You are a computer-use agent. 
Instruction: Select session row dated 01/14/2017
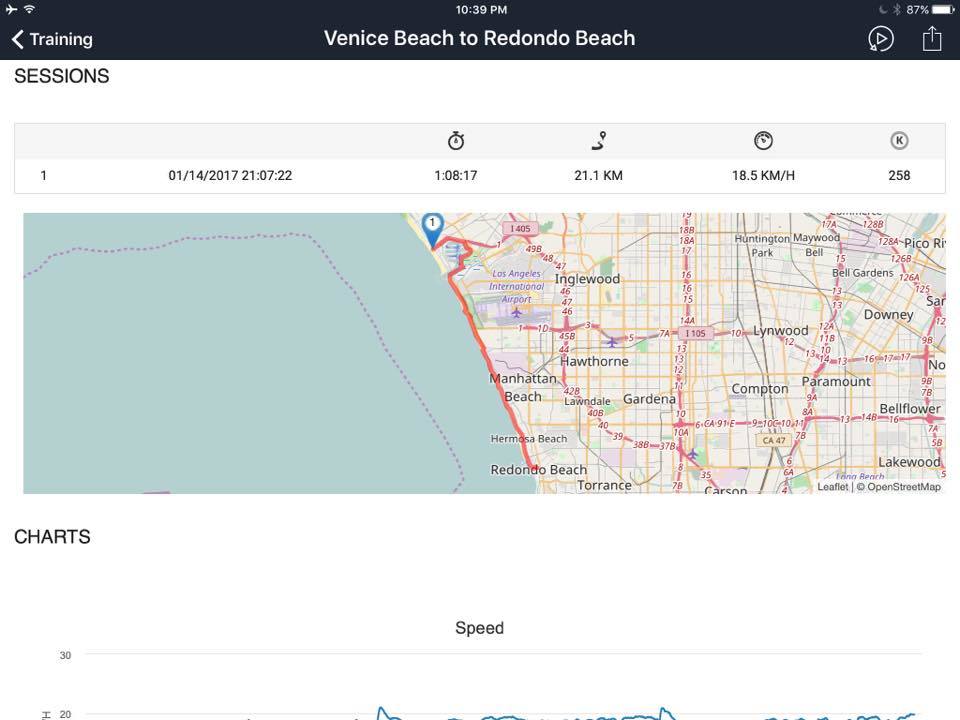tap(480, 176)
